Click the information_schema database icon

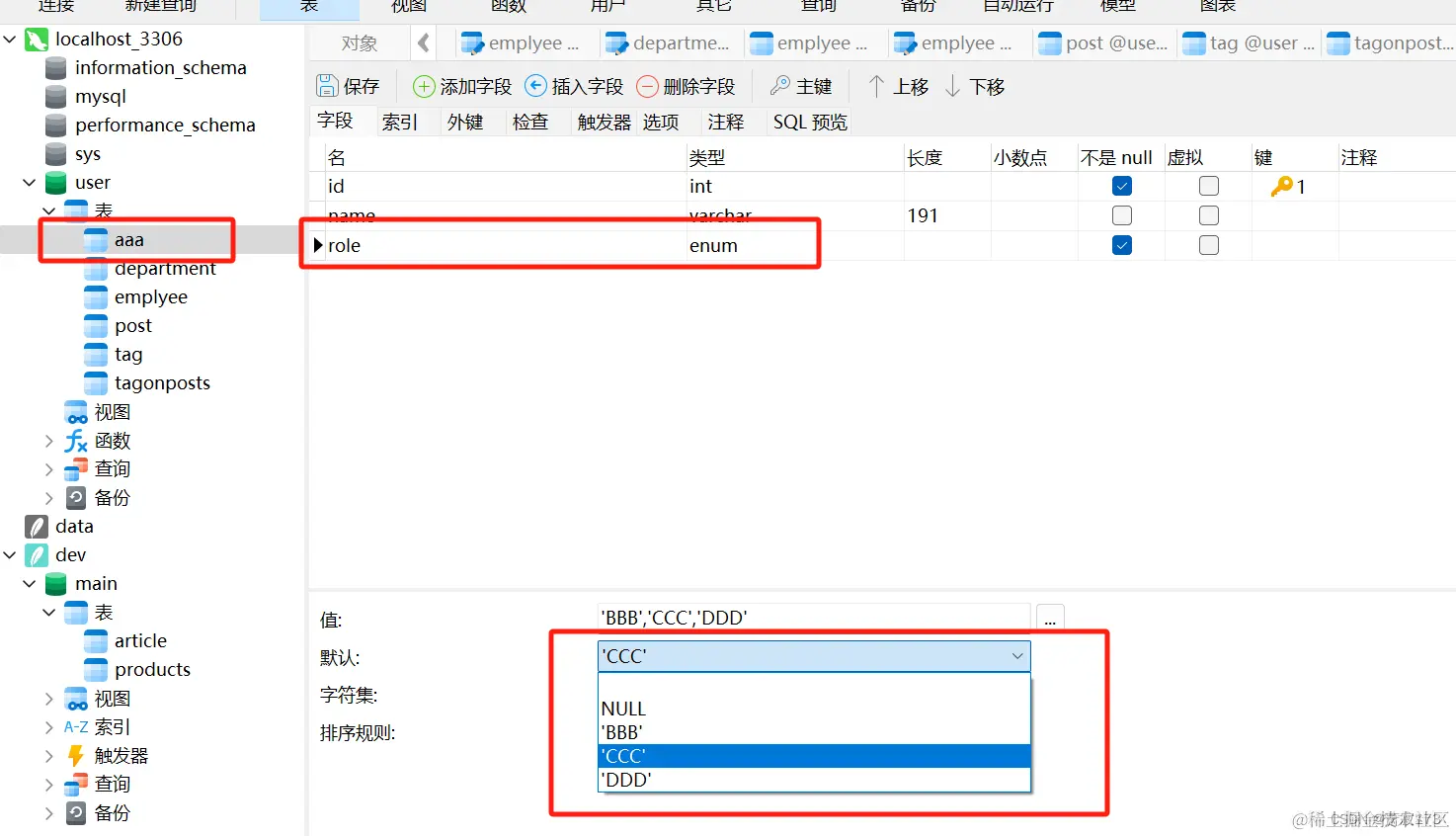point(56,68)
